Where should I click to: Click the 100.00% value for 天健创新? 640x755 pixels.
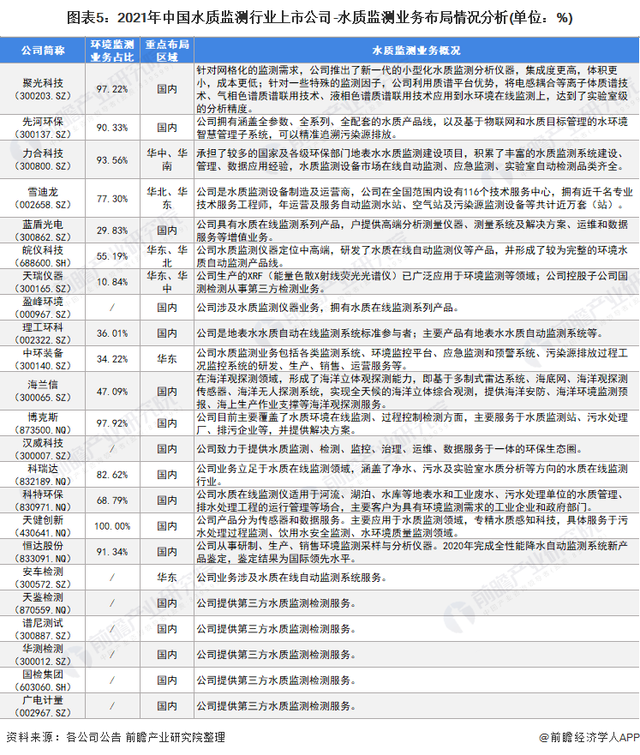point(111,525)
